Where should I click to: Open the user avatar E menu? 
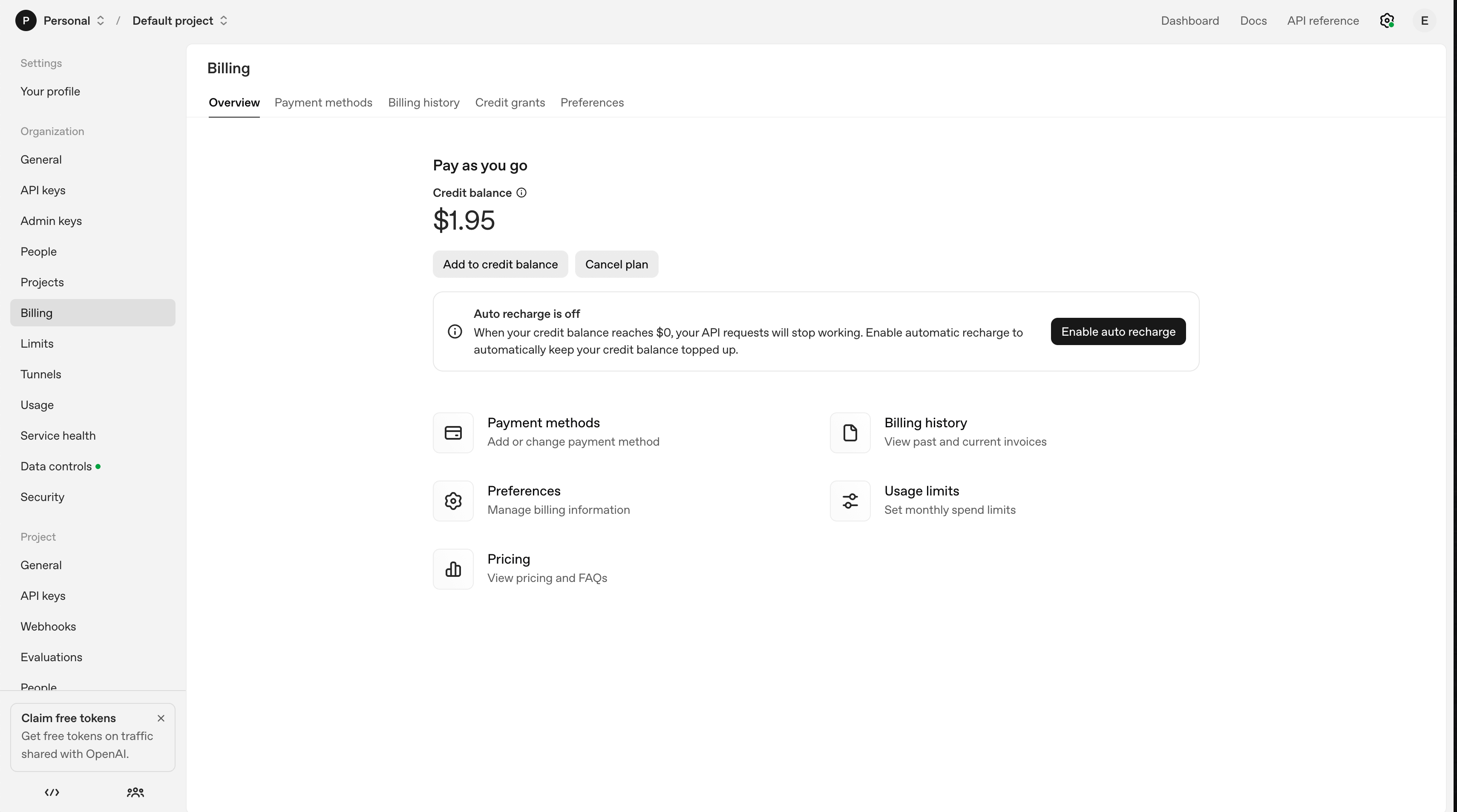pos(1424,21)
